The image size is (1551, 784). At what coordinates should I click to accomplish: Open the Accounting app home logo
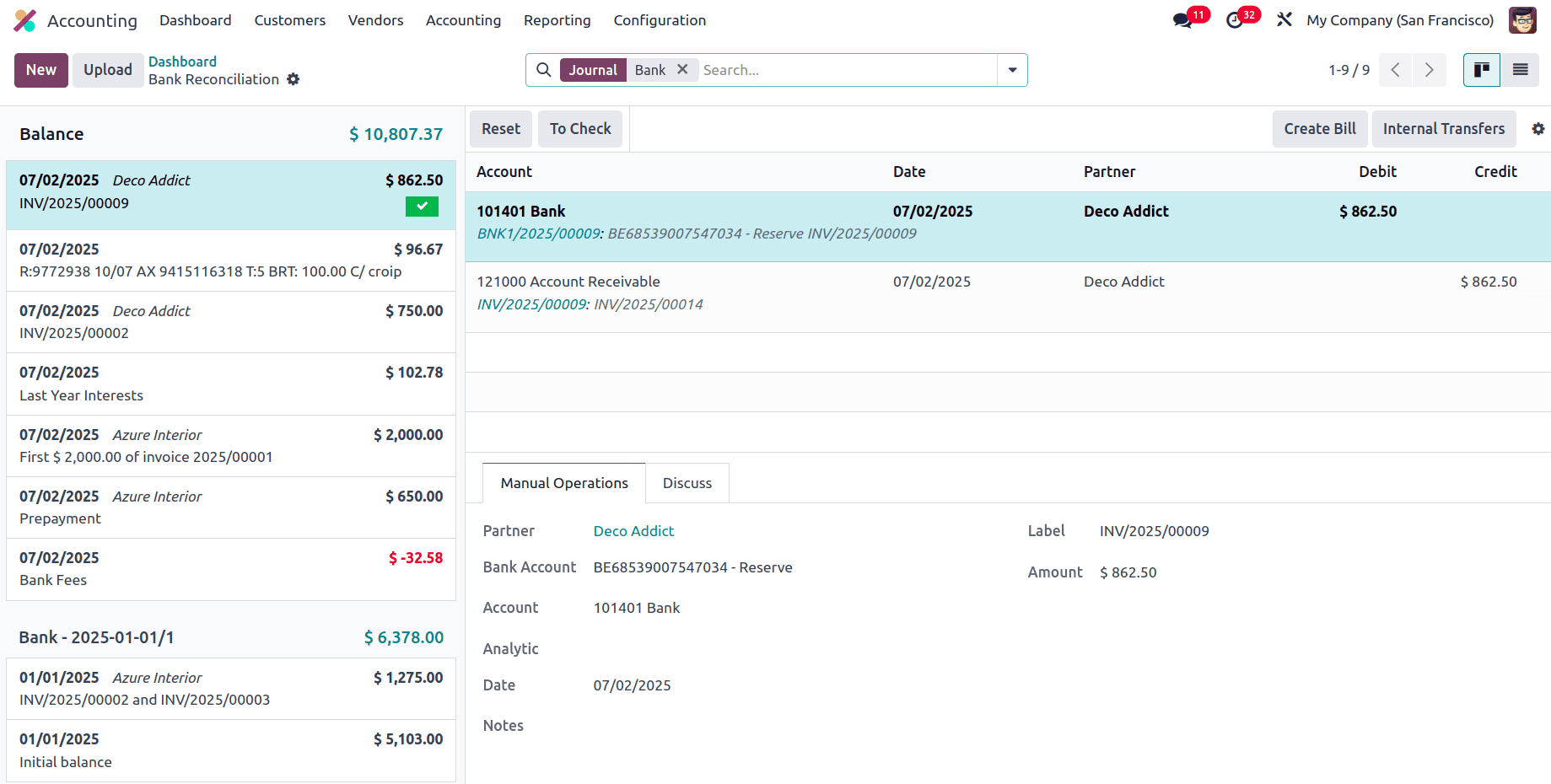tap(25, 20)
